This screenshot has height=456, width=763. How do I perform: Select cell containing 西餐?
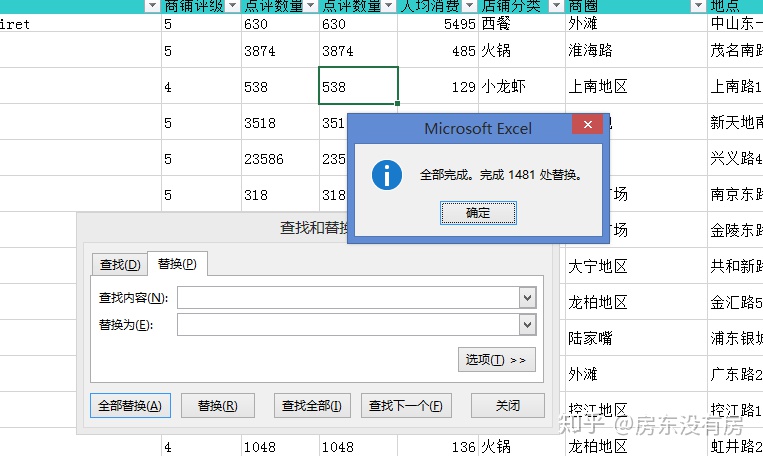click(x=522, y=23)
